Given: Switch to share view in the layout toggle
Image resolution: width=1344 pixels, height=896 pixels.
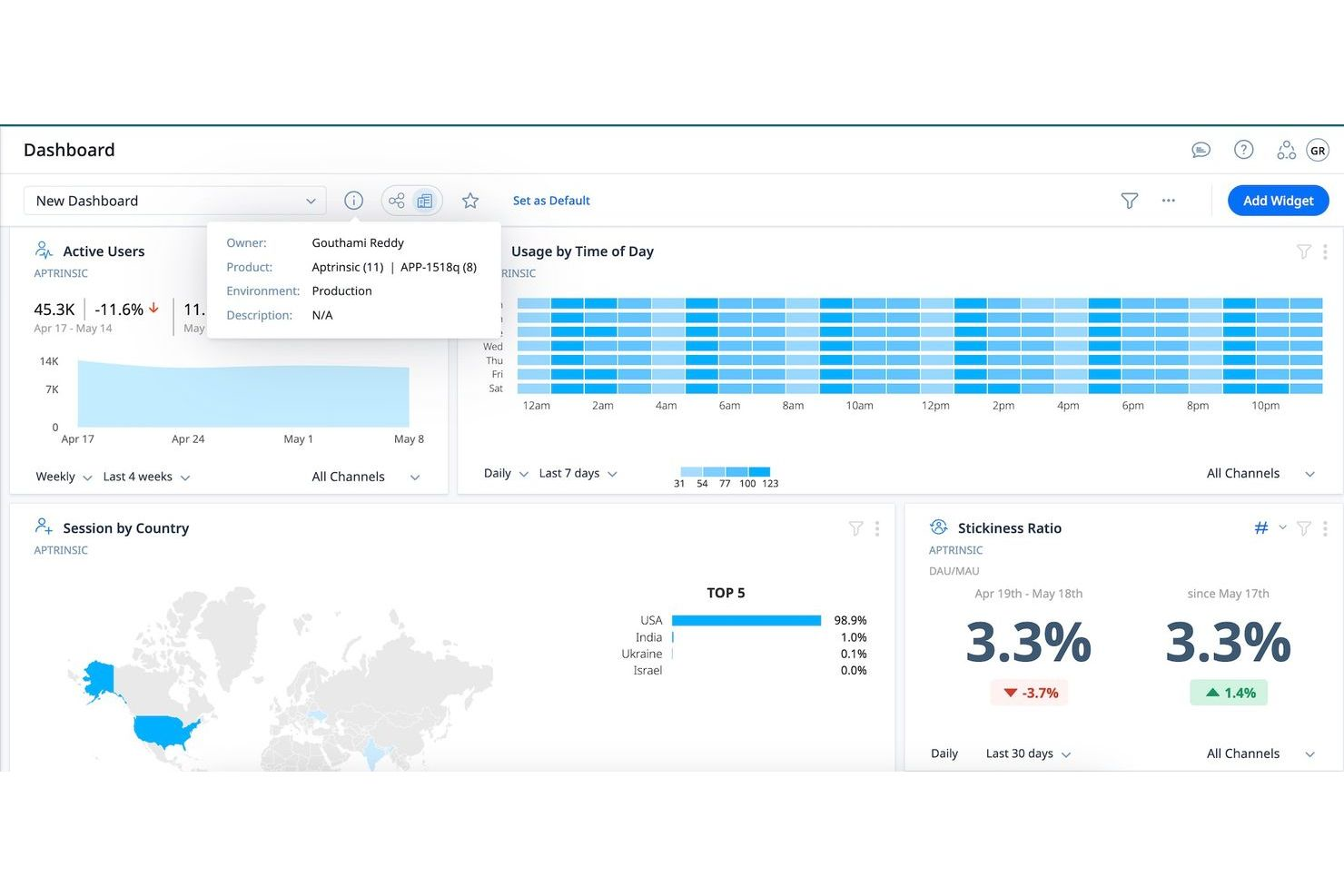Looking at the screenshot, I should pyautogui.click(x=397, y=201).
